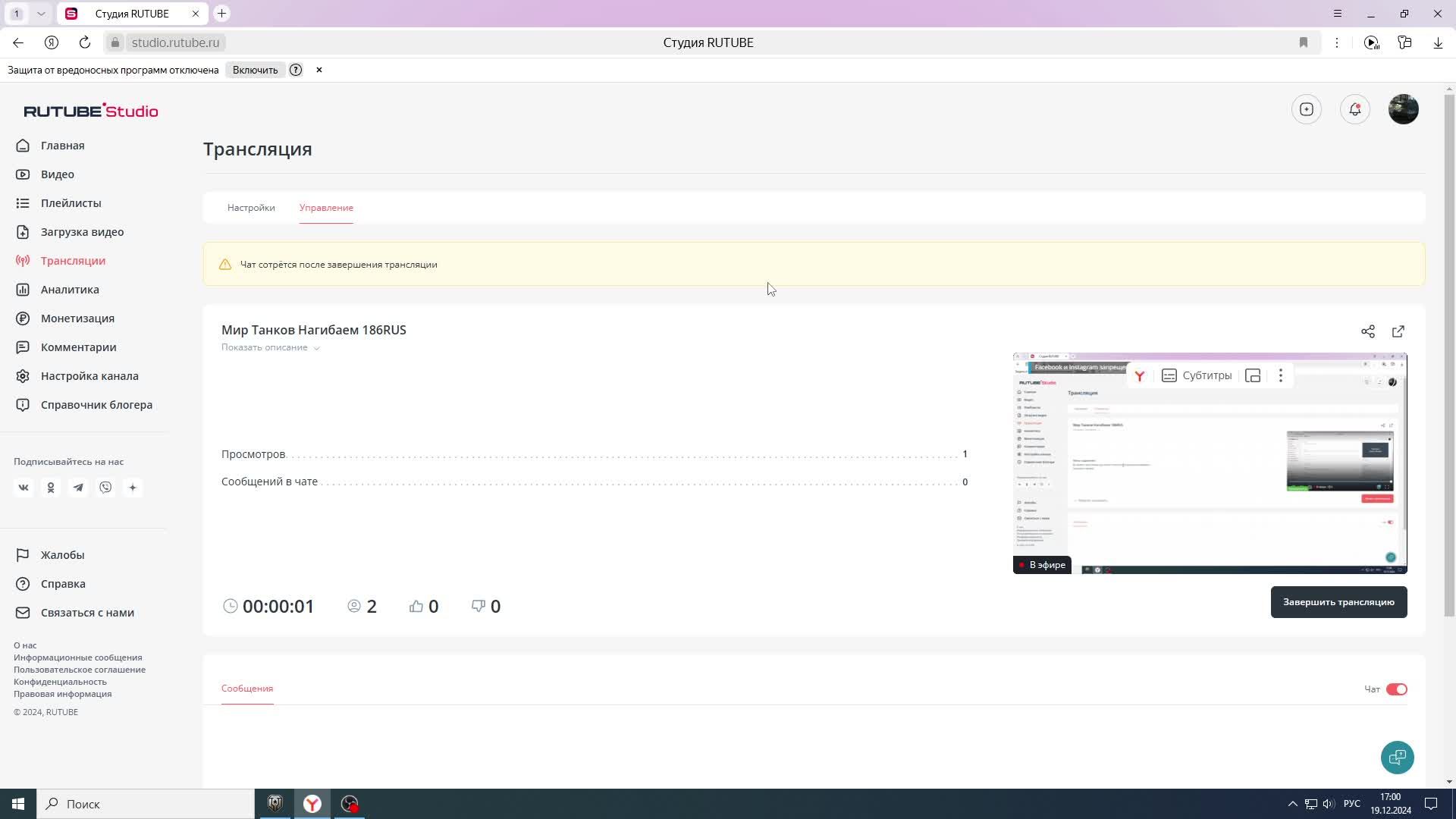The width and height of the screenshot is (1456, 819).
Task: Select the Сообщения tab
Action: pyautogui.click(x=247, y=689)
